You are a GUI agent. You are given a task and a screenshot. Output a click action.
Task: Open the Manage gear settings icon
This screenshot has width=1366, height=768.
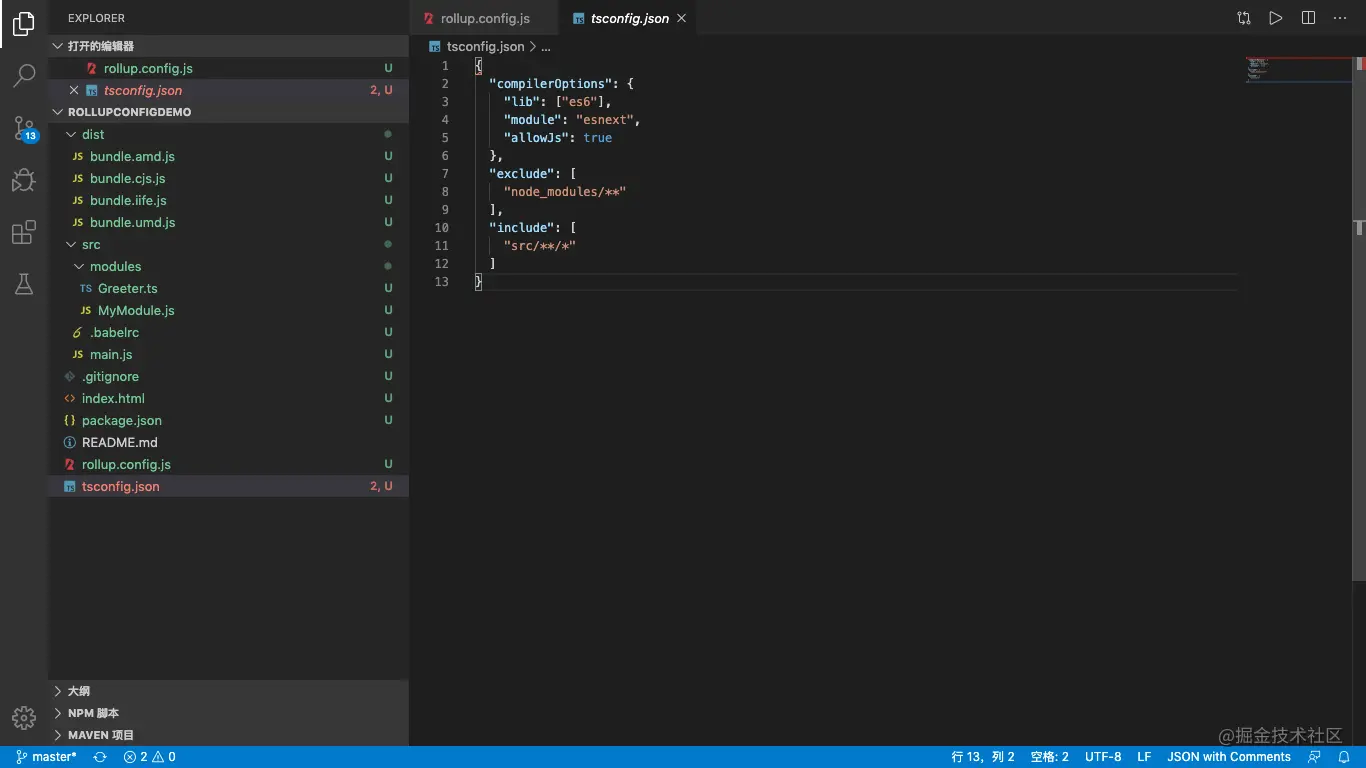[24, 717]
